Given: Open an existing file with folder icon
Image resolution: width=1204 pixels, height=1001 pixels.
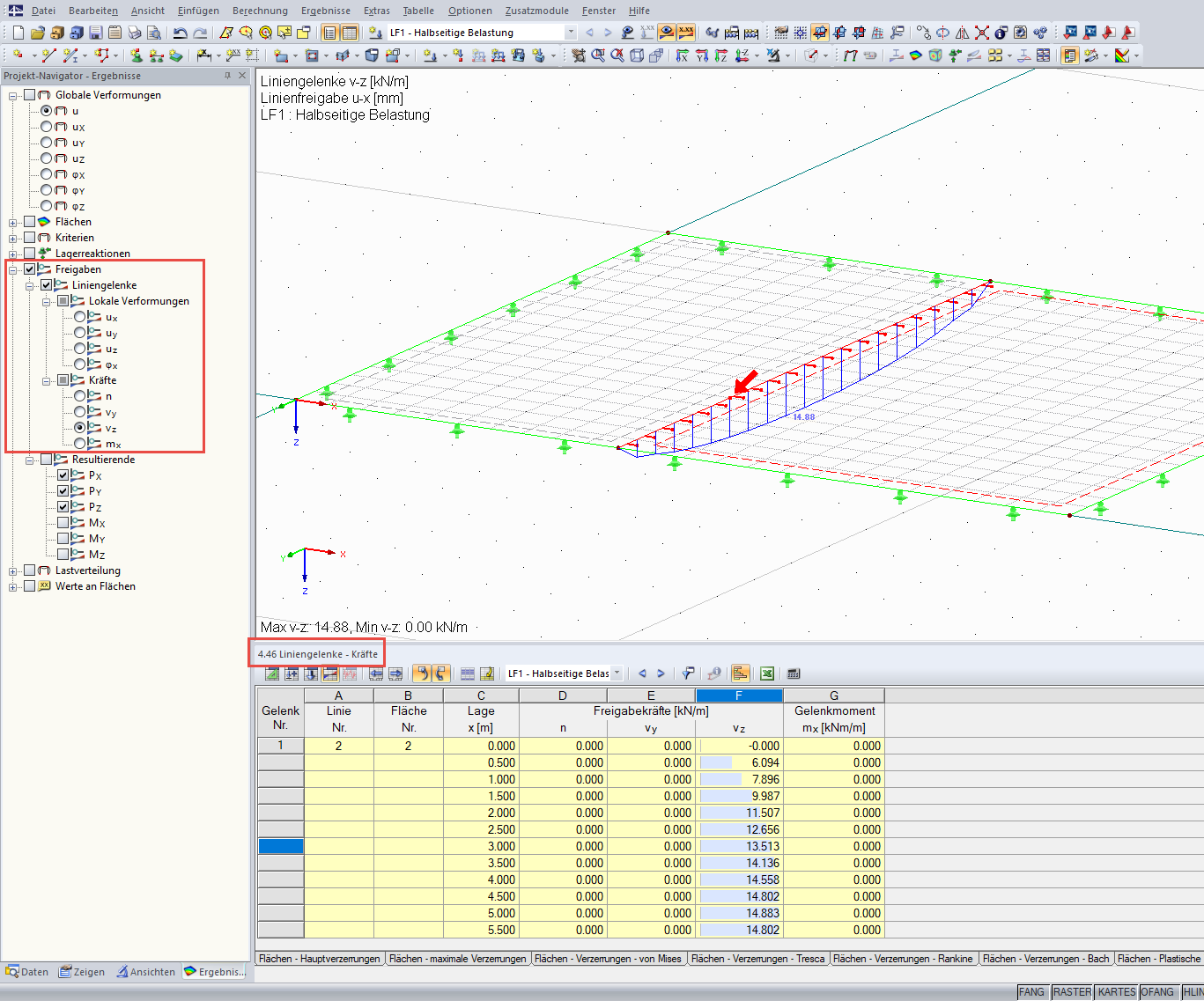Looking at the screenshot, I should point(37,33).
